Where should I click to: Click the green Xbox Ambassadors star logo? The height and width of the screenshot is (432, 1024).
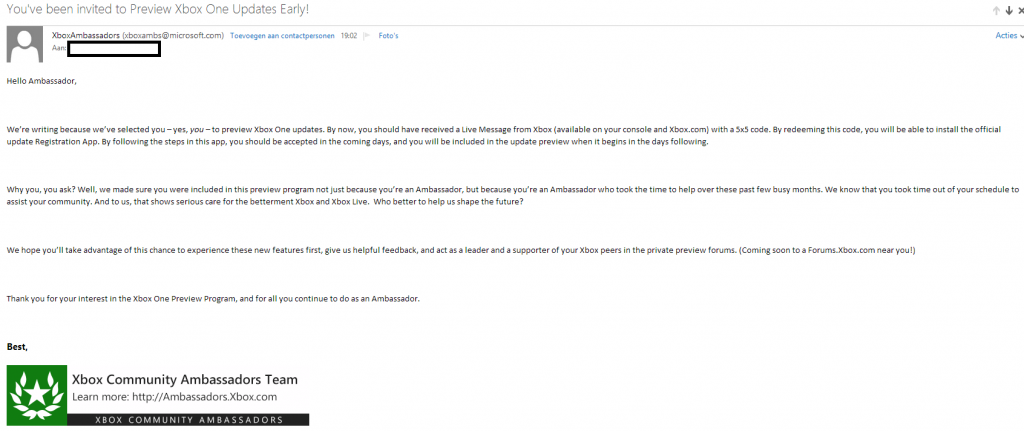pyautogui.click(x=37, y=395)
